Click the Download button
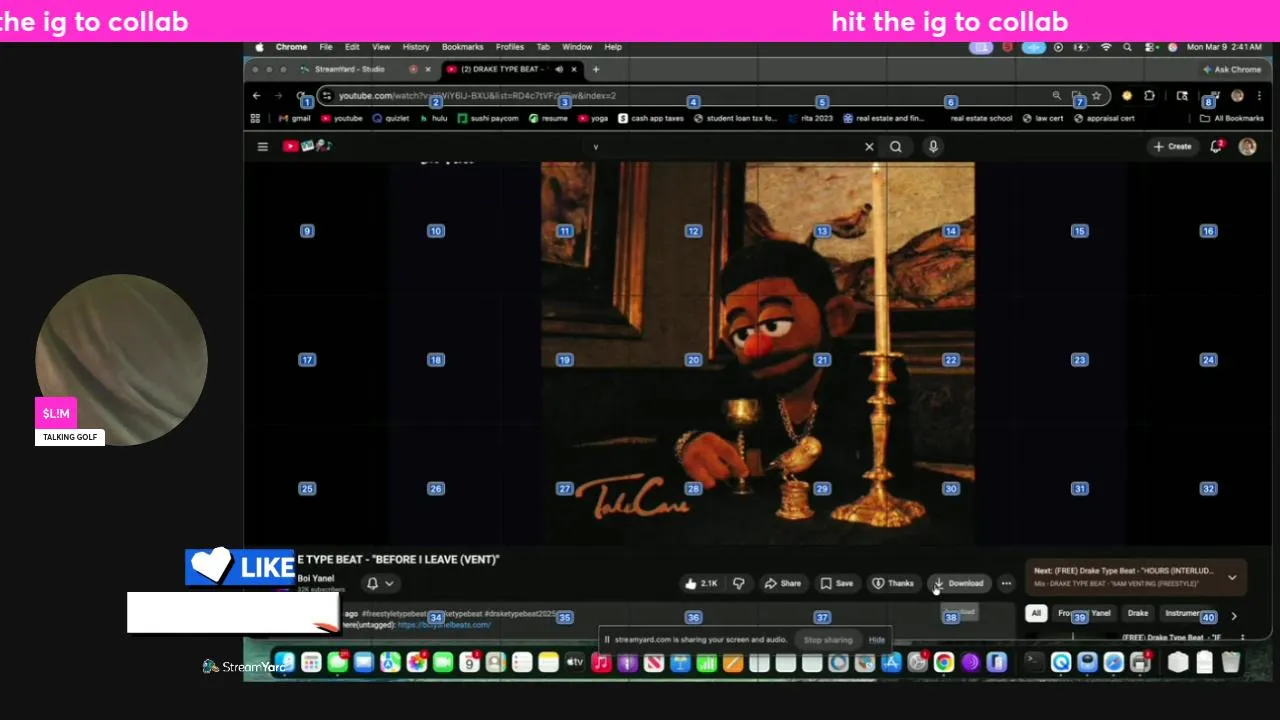1280x720 pixels. (x=958, y=583)
